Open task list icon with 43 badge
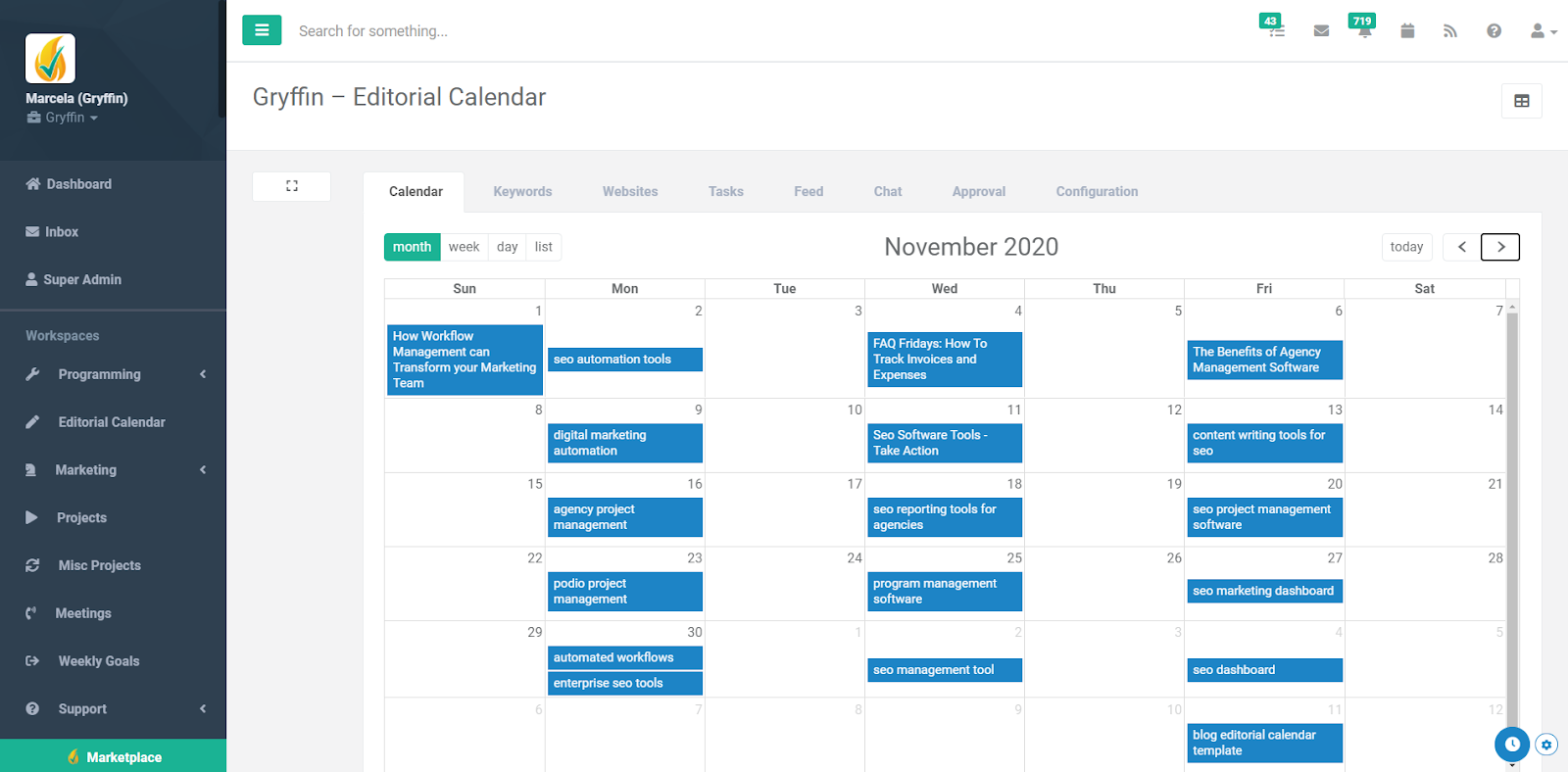Image resolution: width=1568 pixels, height=772 pixels. [x=1277, y=31]
